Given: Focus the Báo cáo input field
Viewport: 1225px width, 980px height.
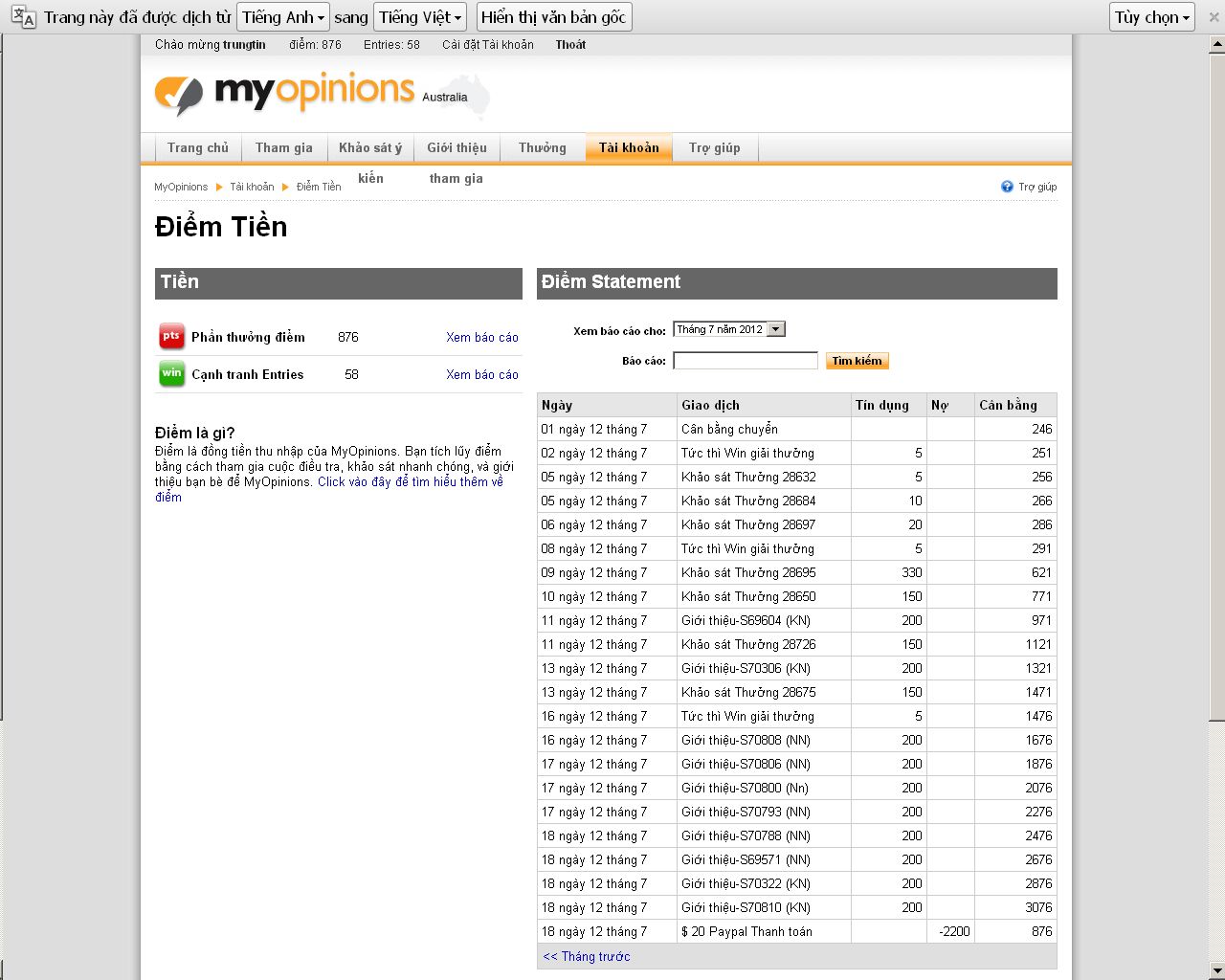Looking at the screenshot, I should pyautogui.click(x=746, y=361).
